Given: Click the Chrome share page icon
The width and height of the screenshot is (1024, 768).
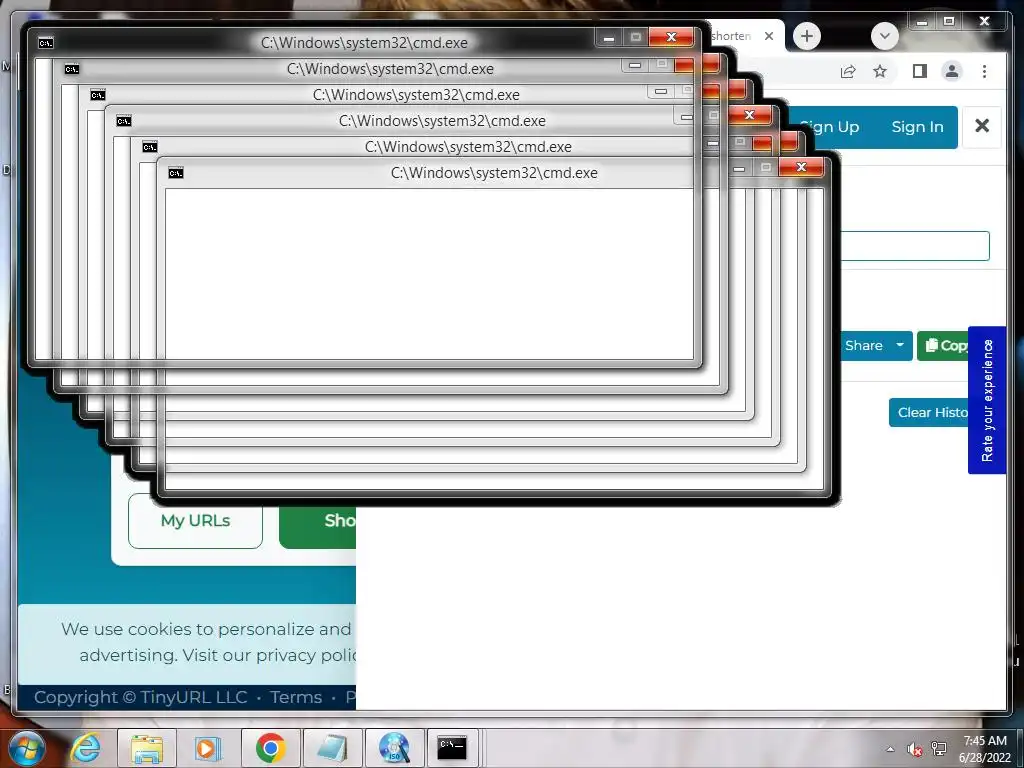Looking at the screenshot, I should (x=848, y=71).
